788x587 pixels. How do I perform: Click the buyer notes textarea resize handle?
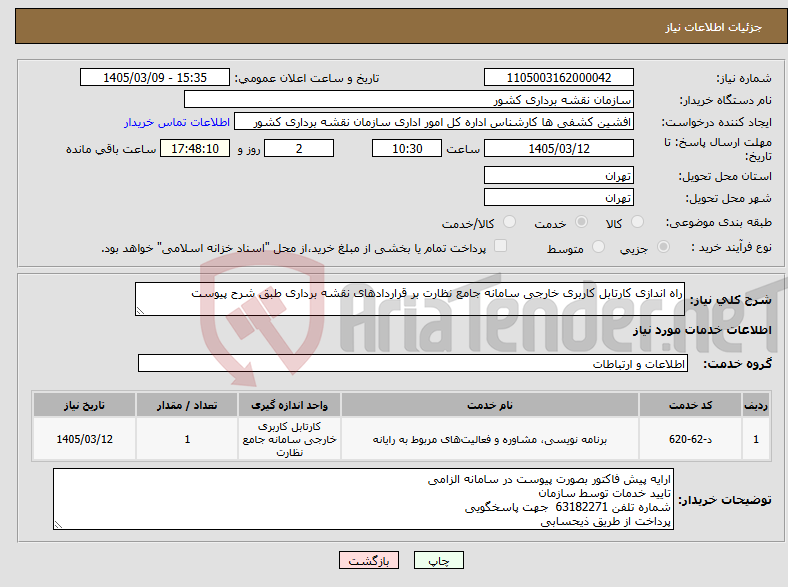(x=58, y=524)
